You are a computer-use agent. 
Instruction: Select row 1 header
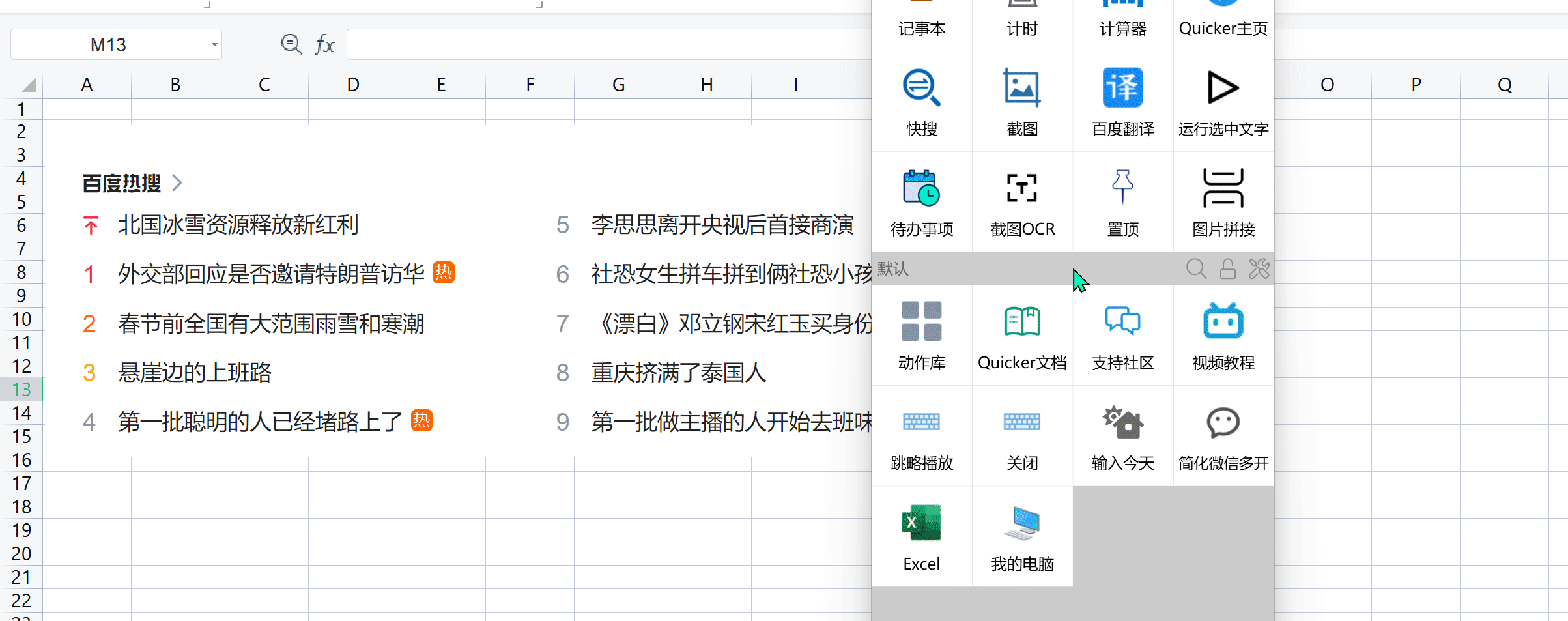click(x=21, y=109)
